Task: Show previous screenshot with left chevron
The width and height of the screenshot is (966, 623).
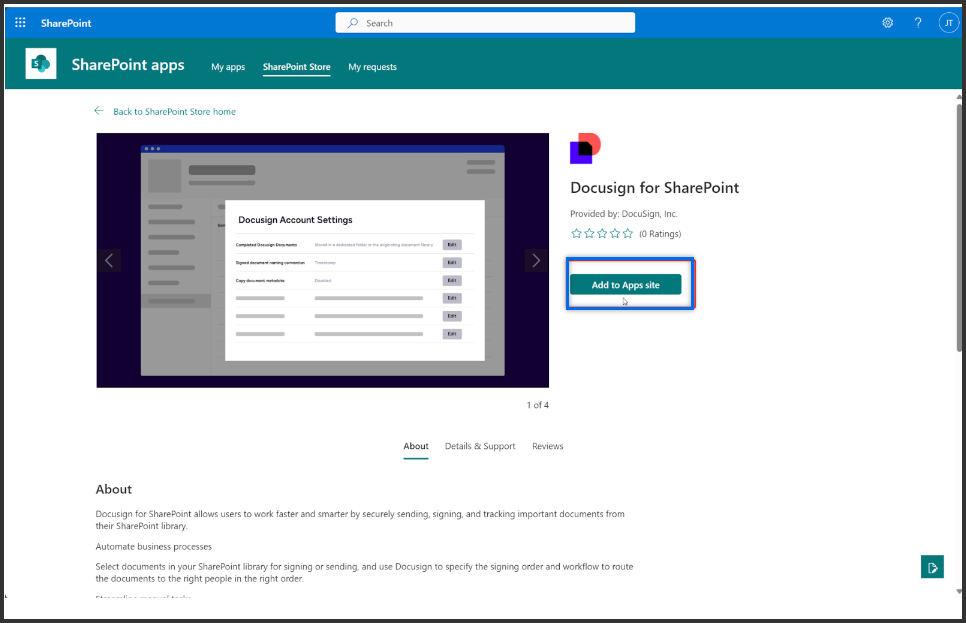Action: pyautogui.click(x=109, y=261)
